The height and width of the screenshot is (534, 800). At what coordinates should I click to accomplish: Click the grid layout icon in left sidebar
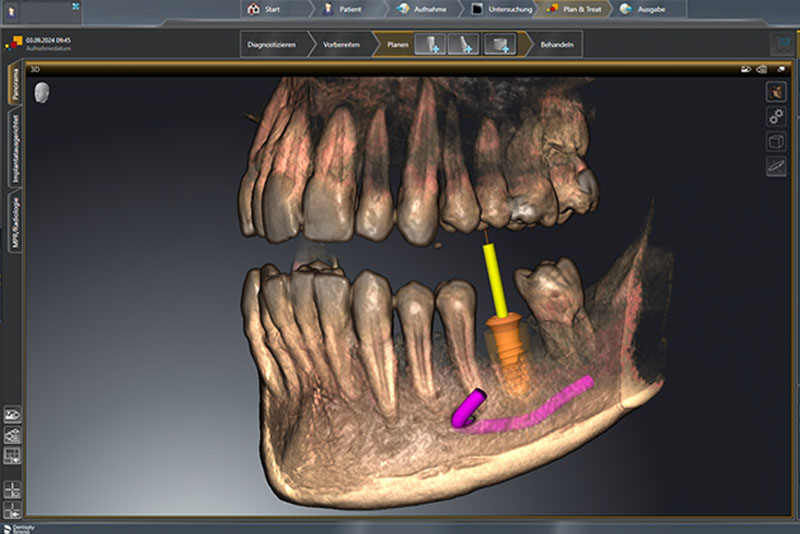(x=13, y=456)
